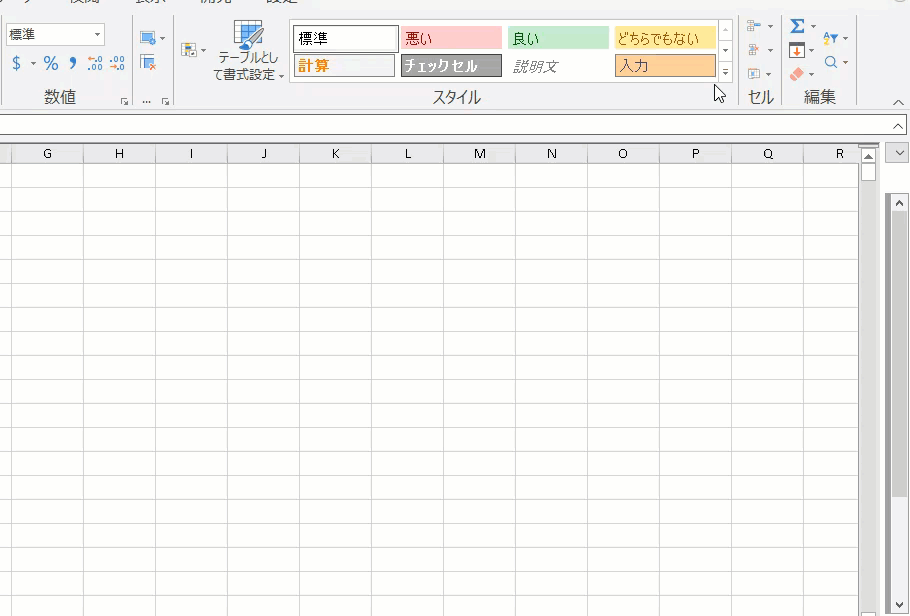Select column M header
This screenshot has height=616, width=910.
(x=479, y=154)
